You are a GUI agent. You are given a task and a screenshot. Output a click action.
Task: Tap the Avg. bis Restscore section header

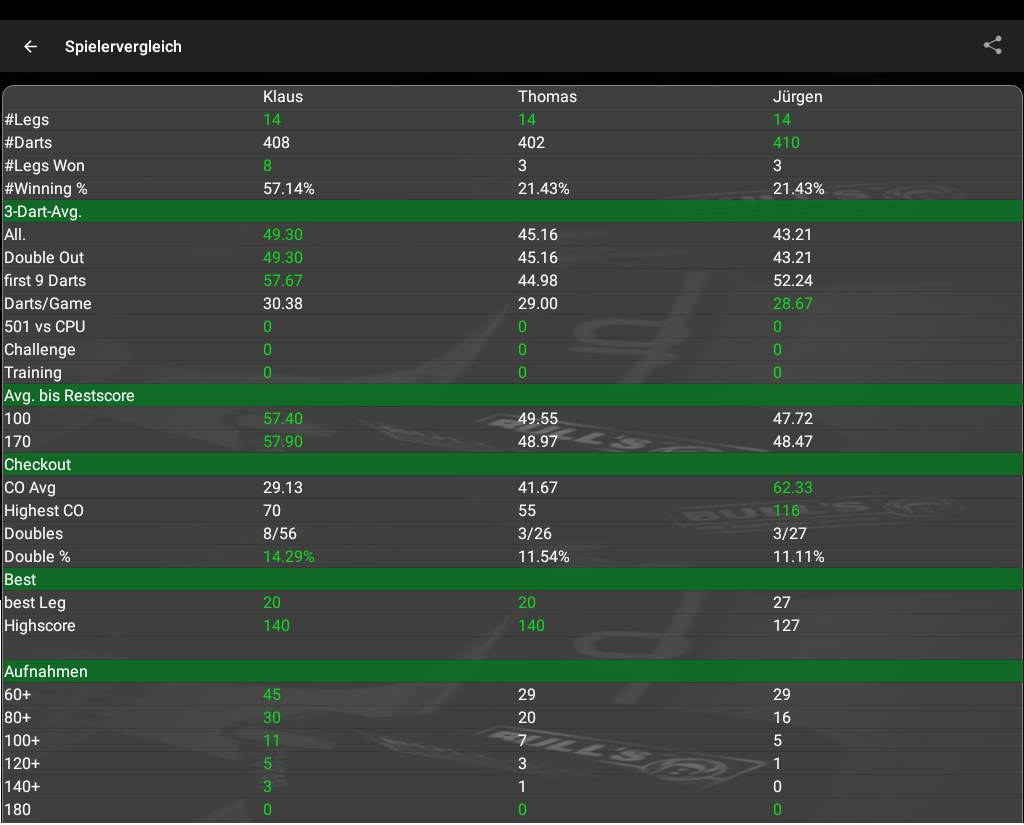coord(69,396)
